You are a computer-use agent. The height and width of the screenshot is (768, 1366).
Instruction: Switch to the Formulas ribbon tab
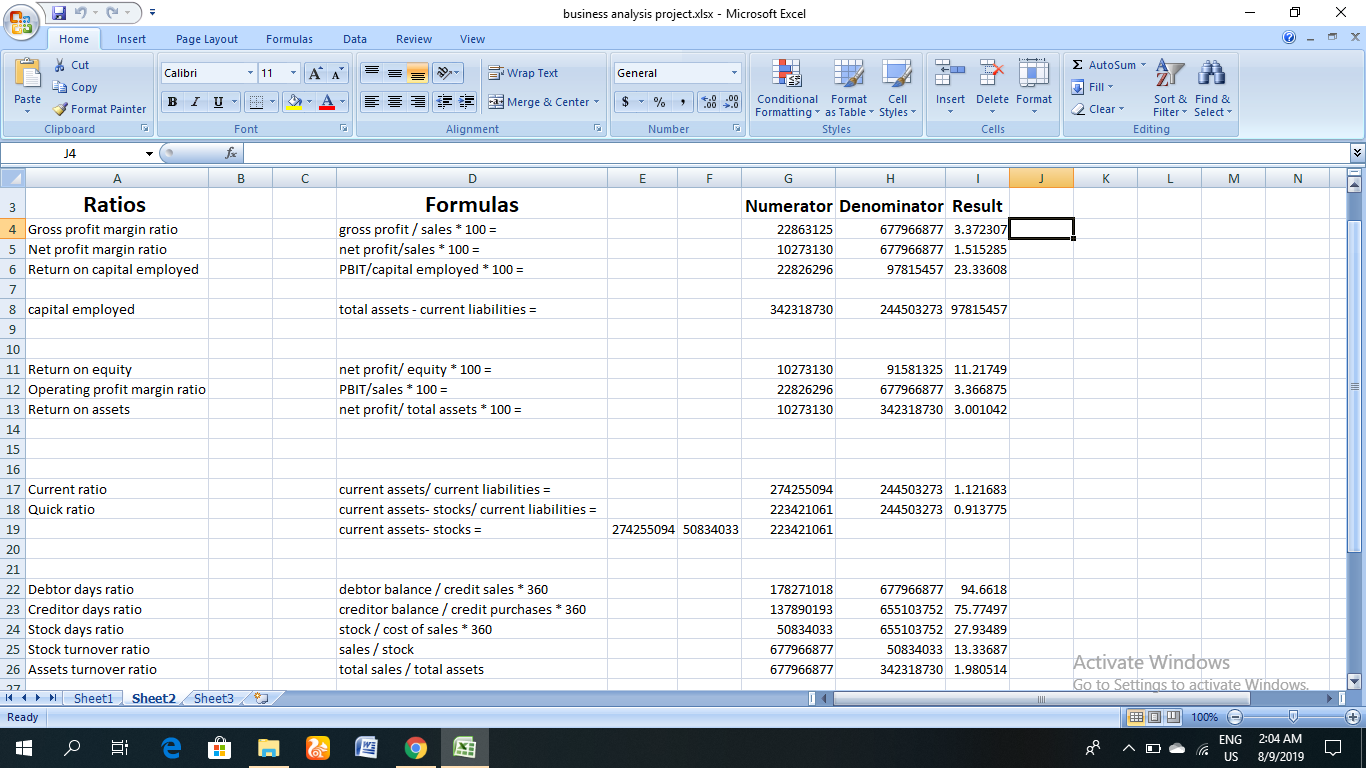(x=289, y=39)
